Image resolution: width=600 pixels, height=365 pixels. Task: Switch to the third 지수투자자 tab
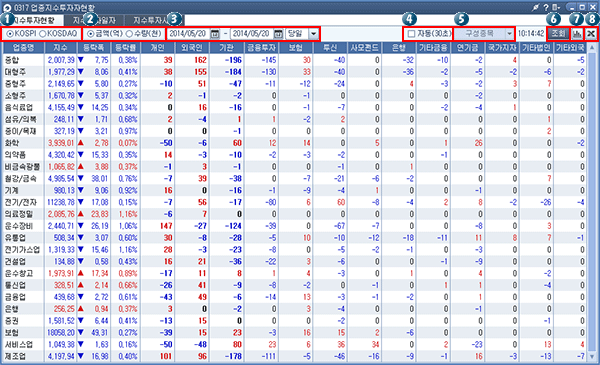pyautogui.click(x=154, y=20)
